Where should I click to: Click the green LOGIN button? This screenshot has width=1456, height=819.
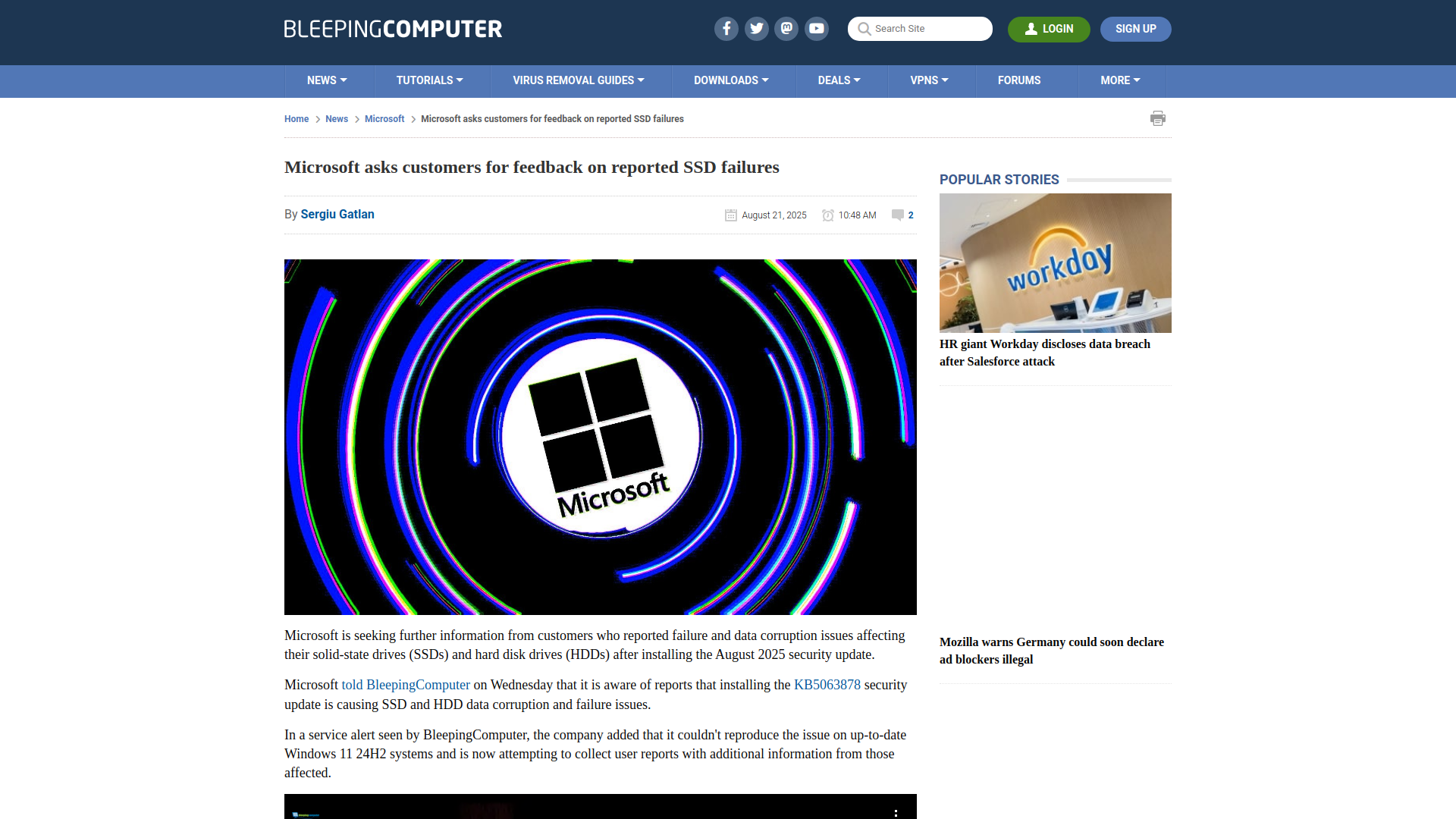point(1049,29)
